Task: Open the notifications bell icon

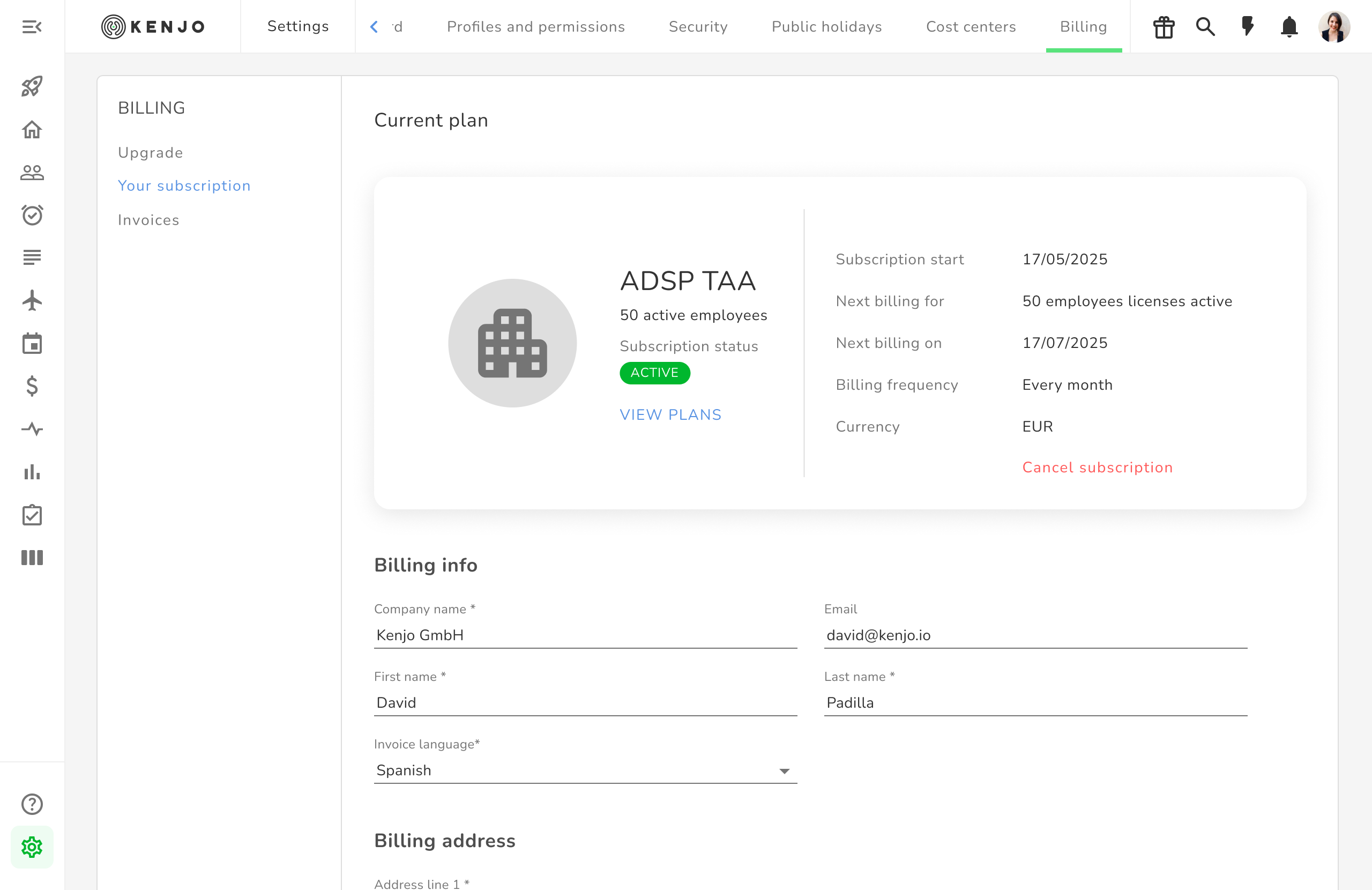Action: 1289,26
